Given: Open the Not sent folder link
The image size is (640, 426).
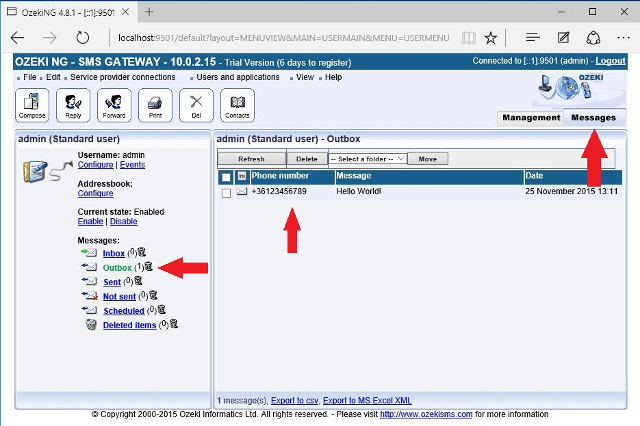Looking at the screenshot, I should point(119,297).
